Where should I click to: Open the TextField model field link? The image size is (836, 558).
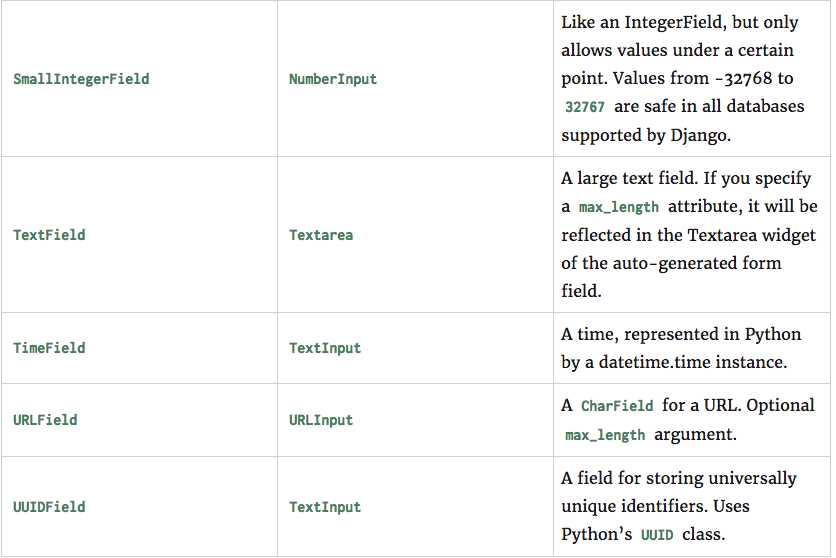tap(49, 235)
